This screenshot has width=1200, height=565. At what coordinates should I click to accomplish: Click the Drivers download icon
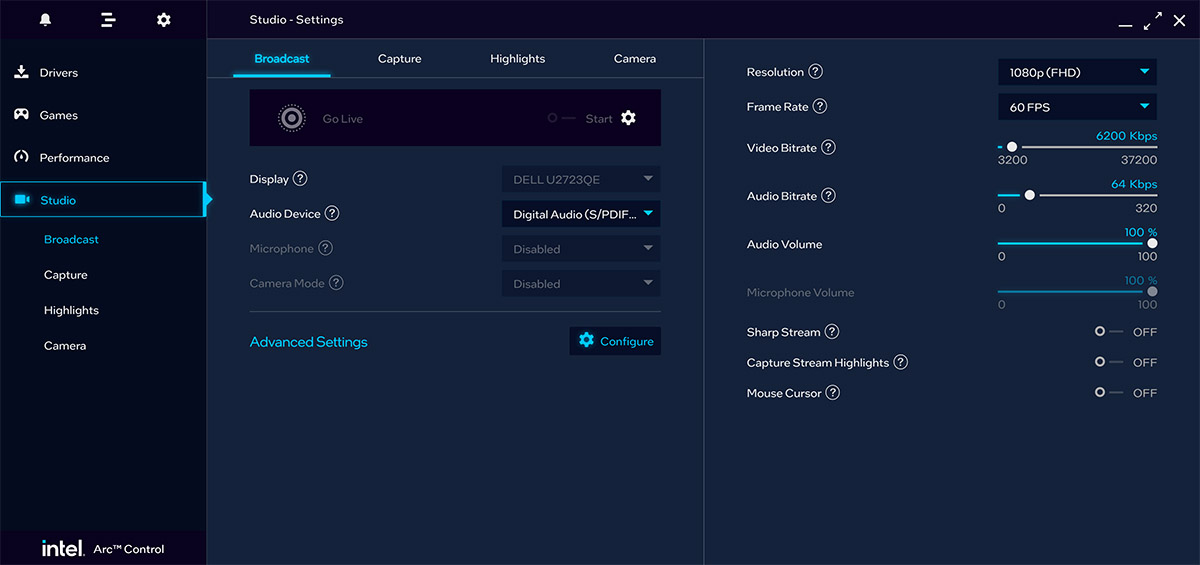(x=20, y=72)
